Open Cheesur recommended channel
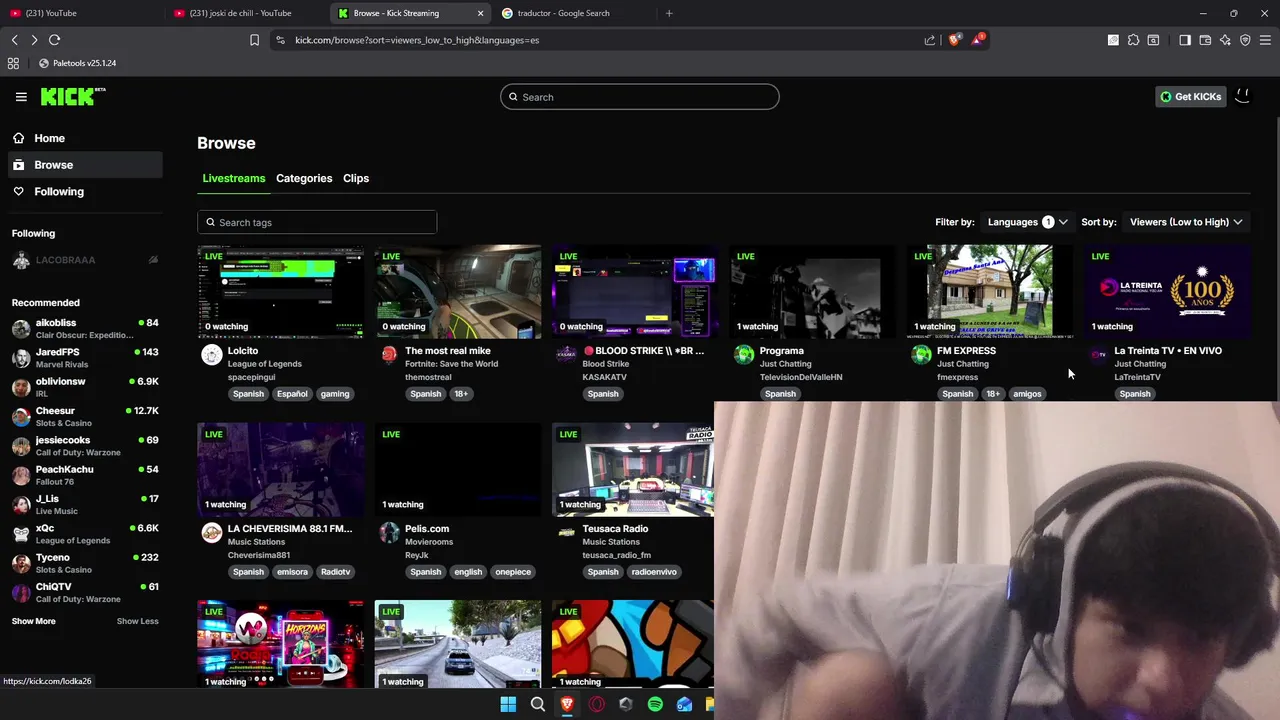 pos(85,417)
